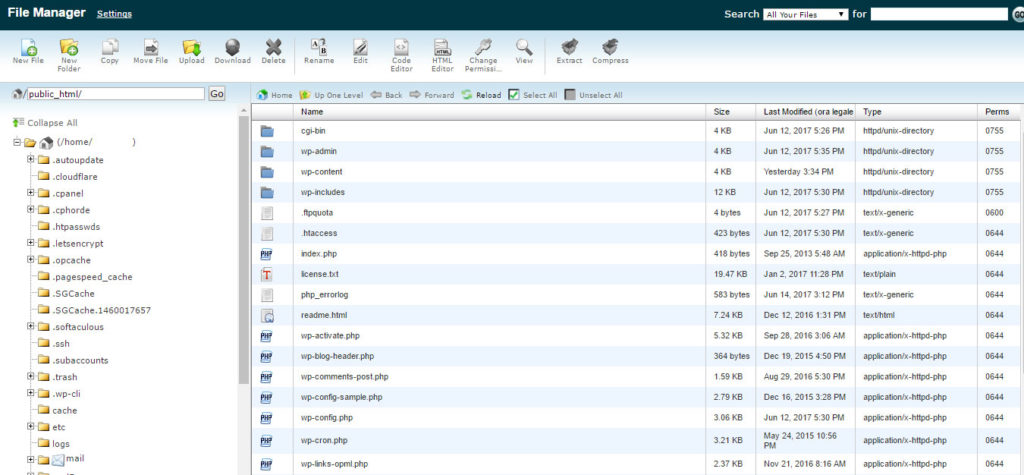Click the Unselect All checkbox

[570, 95]
